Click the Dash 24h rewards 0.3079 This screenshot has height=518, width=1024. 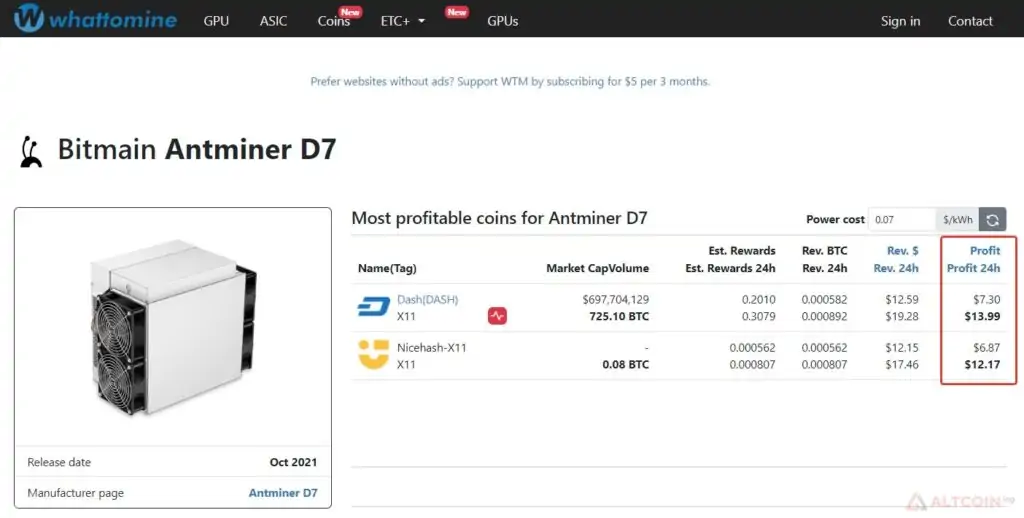759,316
